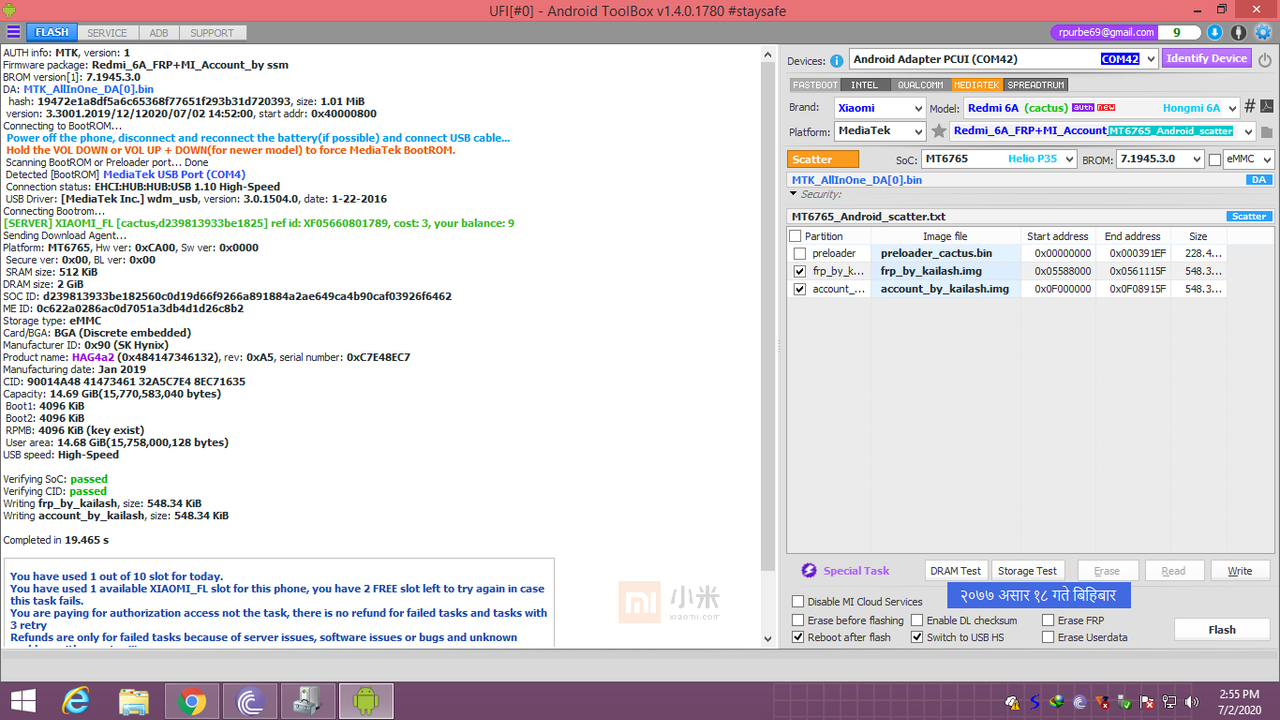Open the BROM version dropdown

click(x=1197, y=159)
